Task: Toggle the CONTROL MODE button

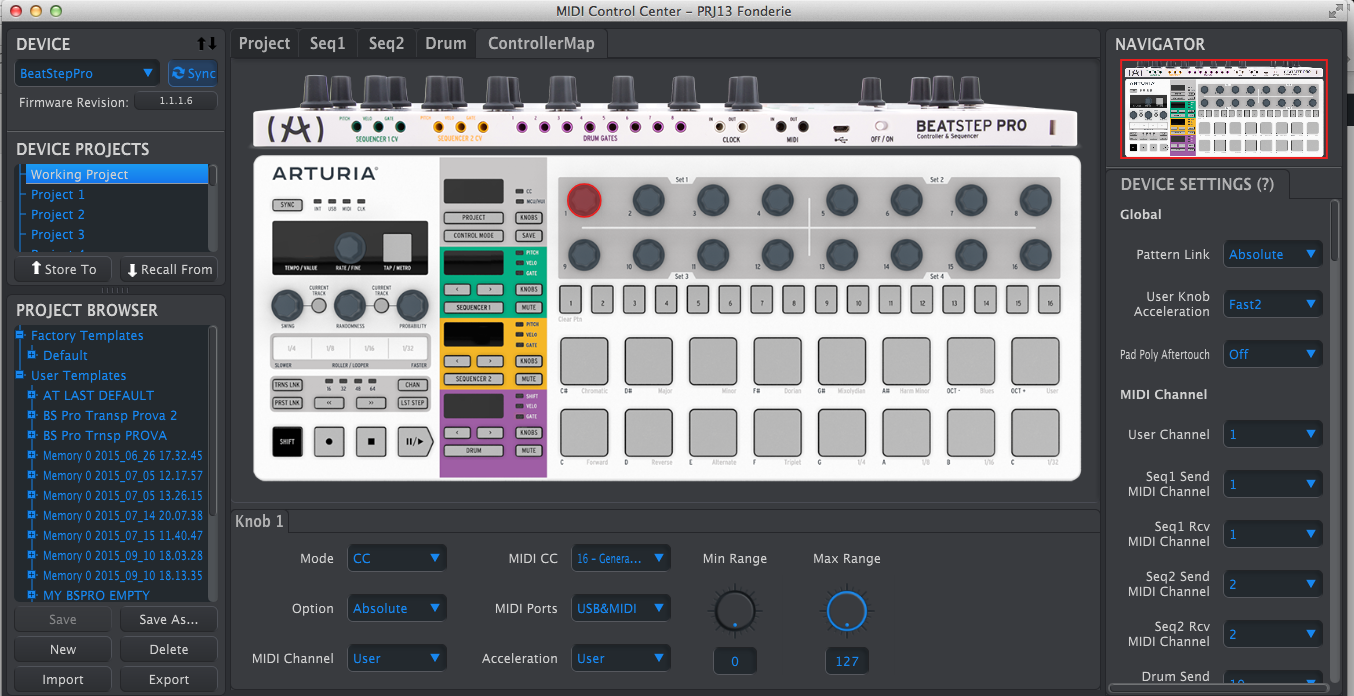Action: [x=475, y=236]
